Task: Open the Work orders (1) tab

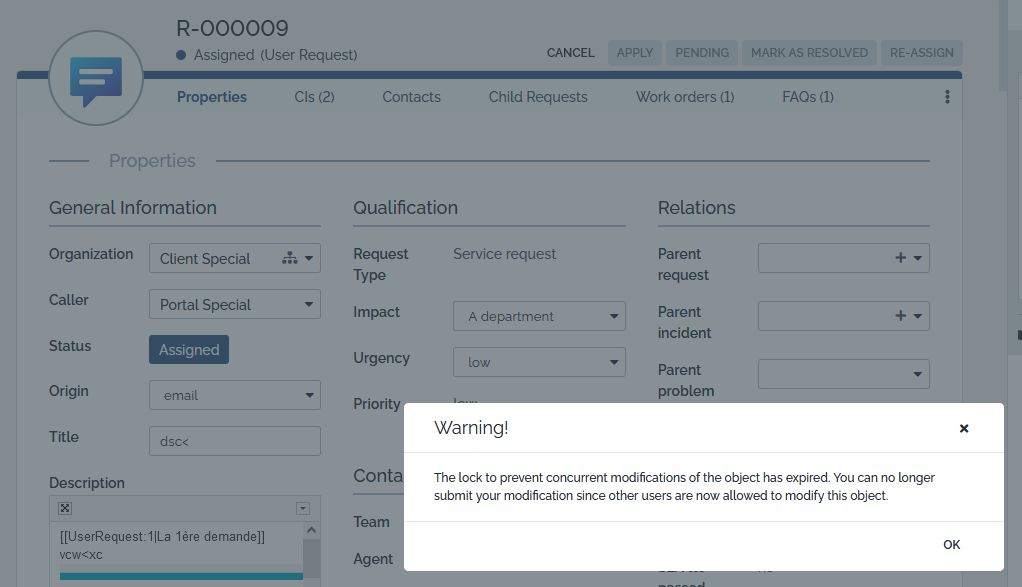Action: [x=685, y=97]
